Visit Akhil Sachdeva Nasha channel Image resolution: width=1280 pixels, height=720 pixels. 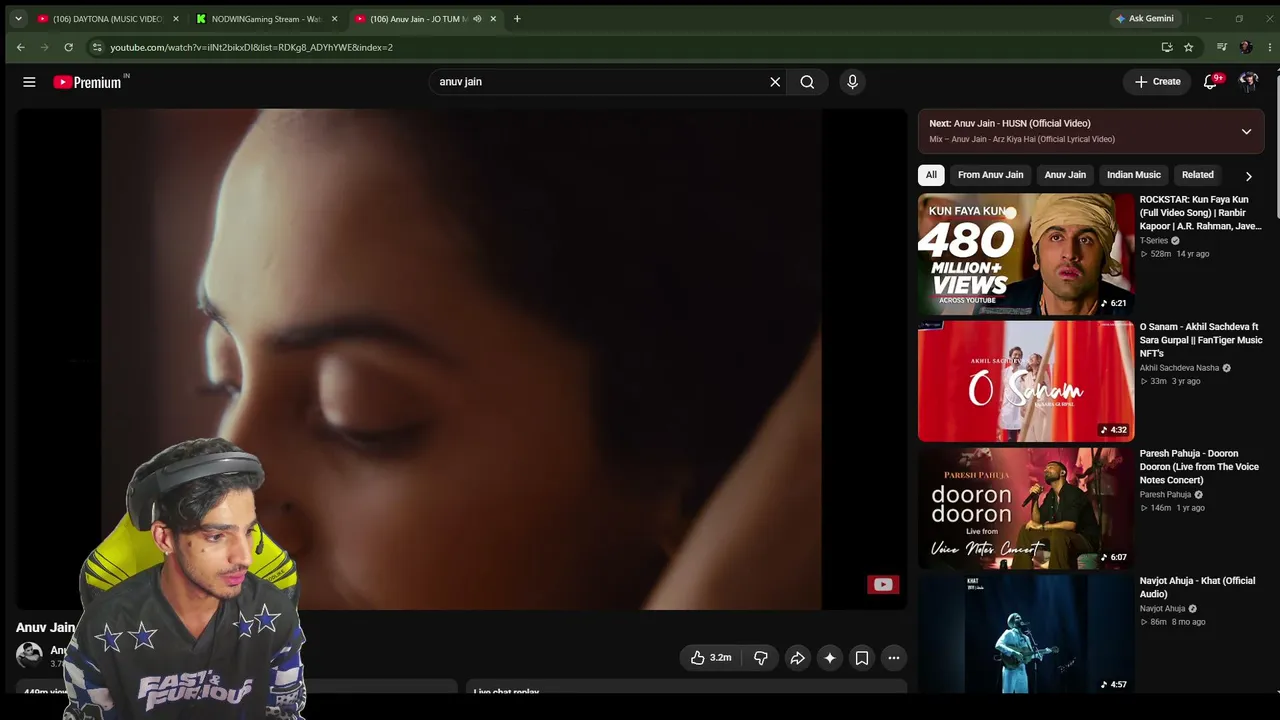tap(1179, 368)
